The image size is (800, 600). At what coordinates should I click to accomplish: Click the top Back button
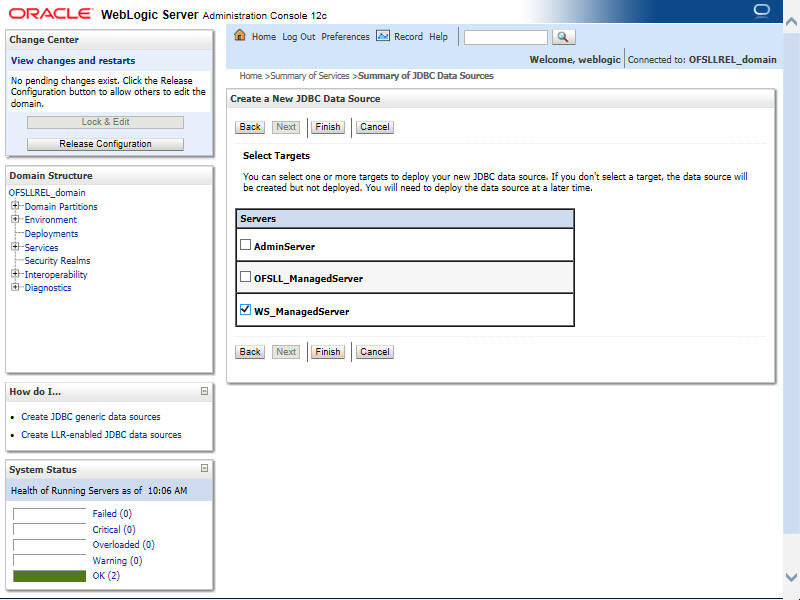point(250,127)
